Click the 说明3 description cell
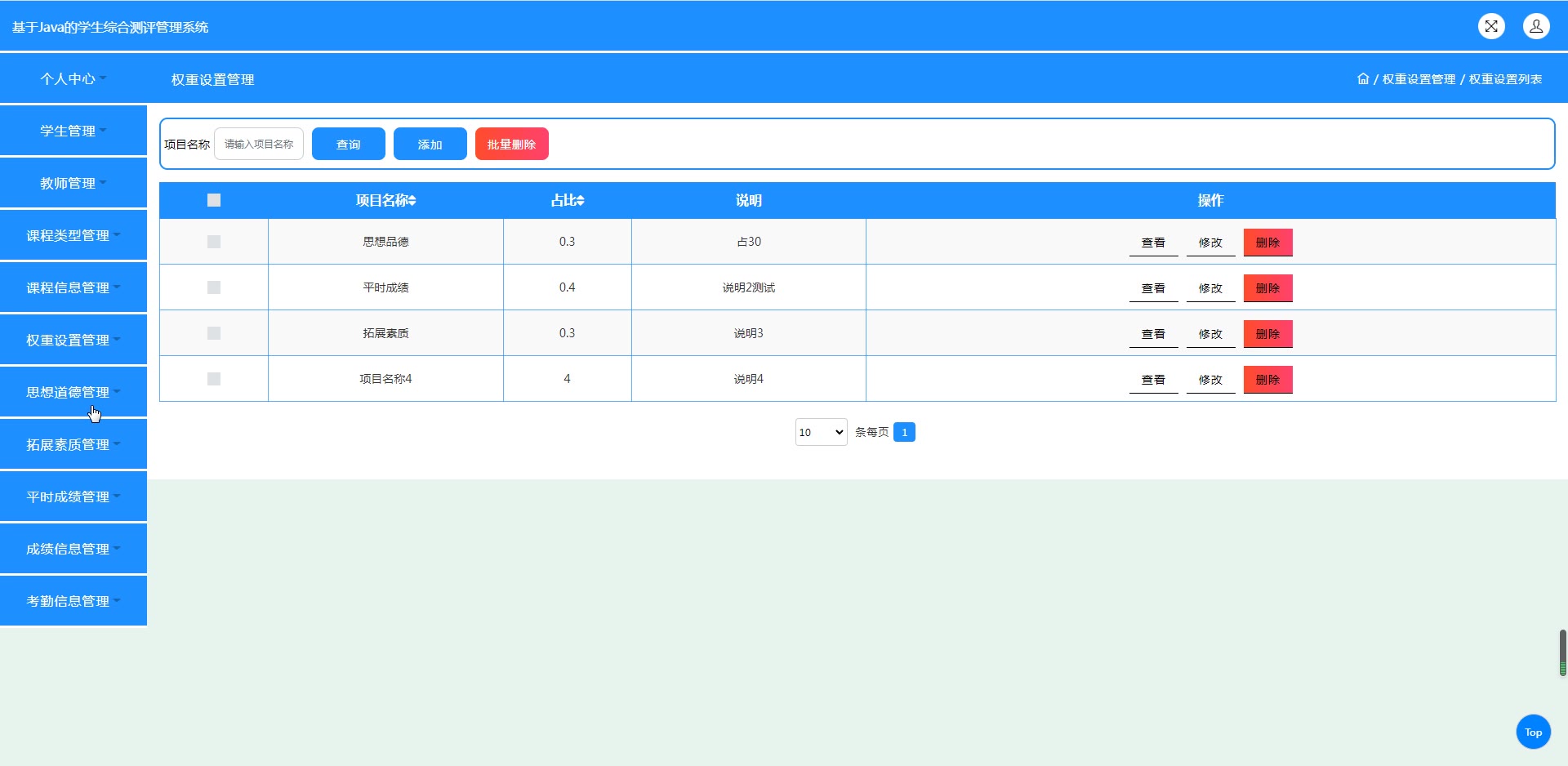 point(748,333)
